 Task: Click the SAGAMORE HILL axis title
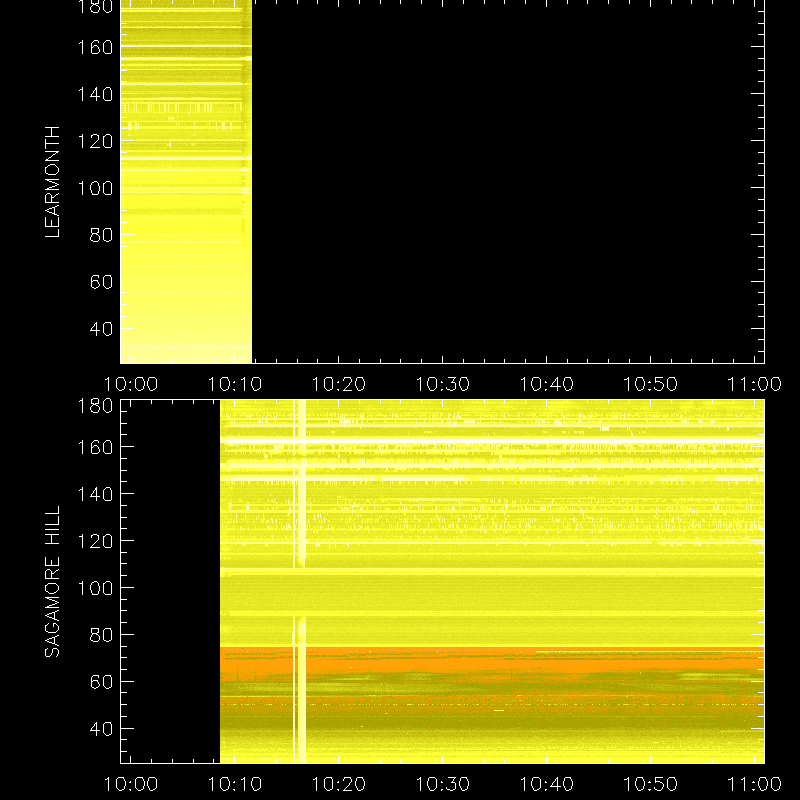tap(53, 582)
